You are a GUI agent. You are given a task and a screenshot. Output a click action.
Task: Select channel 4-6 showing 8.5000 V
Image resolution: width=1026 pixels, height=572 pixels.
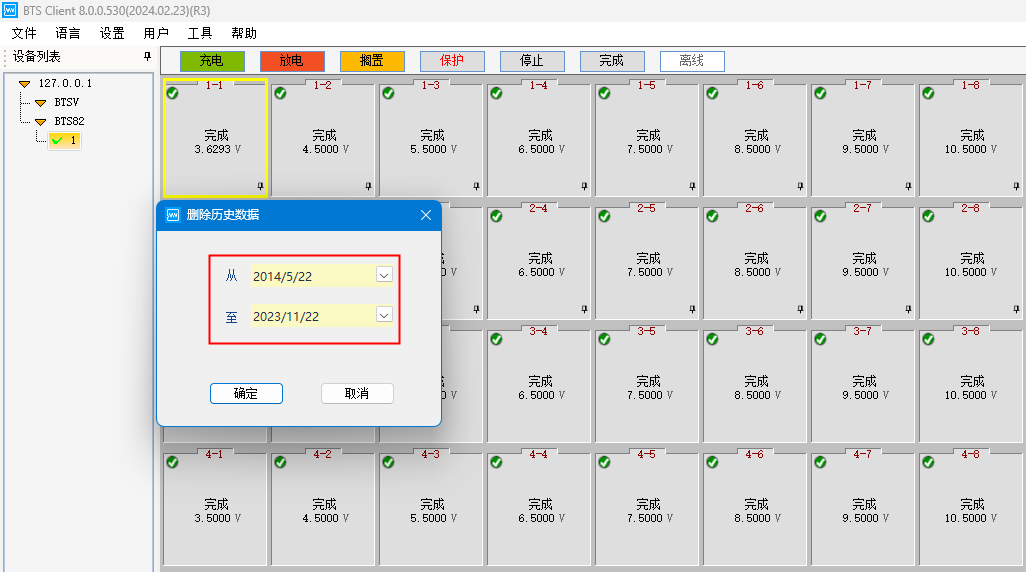point(754,509)
